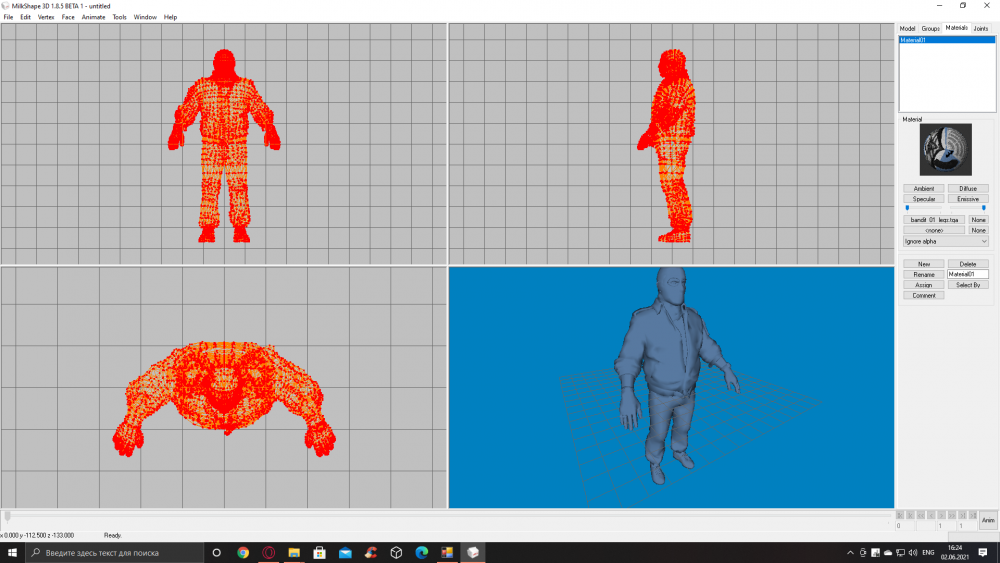Screen dimensions: 1000x563
Task: Show hidden system tray icons chevron
Action: 851,553
